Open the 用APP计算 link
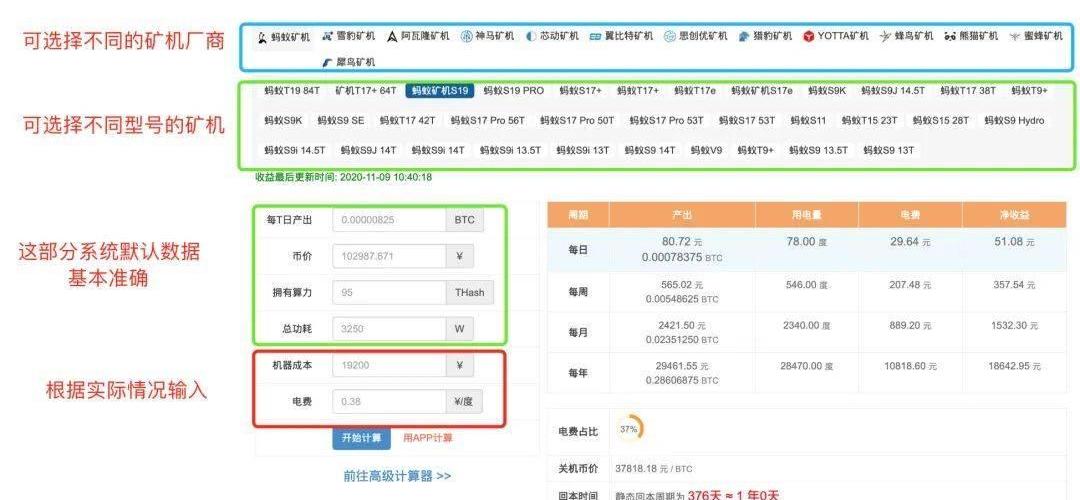This screenshot has height=500, width=1080. [x=428, y=438]
